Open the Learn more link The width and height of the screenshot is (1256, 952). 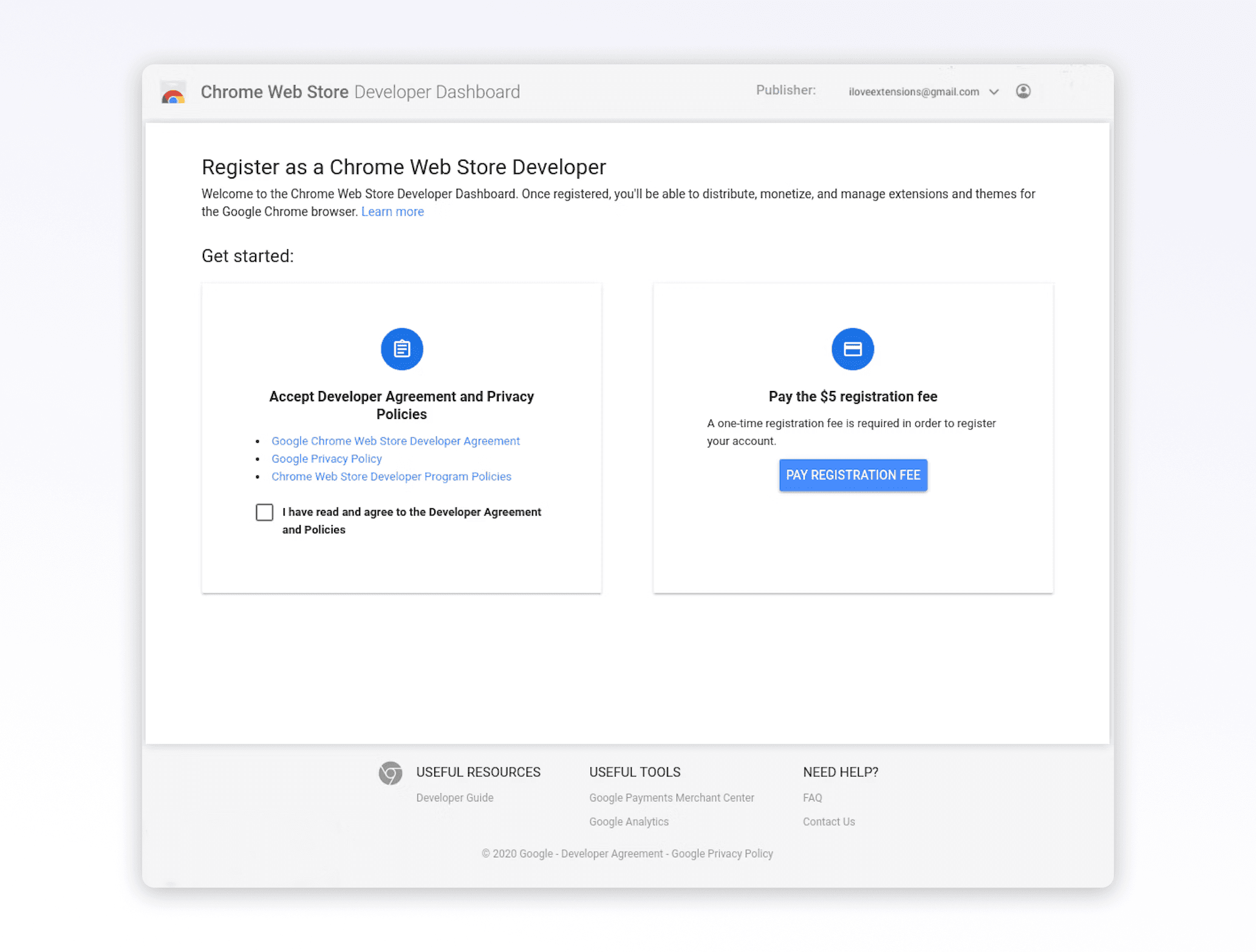(x=392, y=211)
